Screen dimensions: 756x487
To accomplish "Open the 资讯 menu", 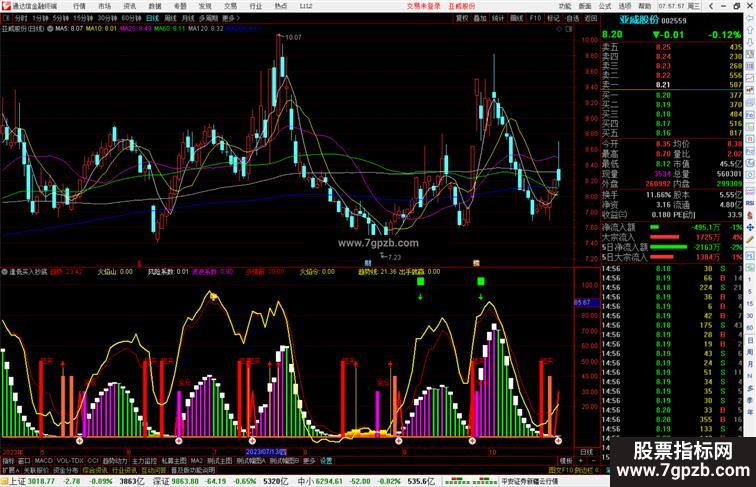I will 130,6.
